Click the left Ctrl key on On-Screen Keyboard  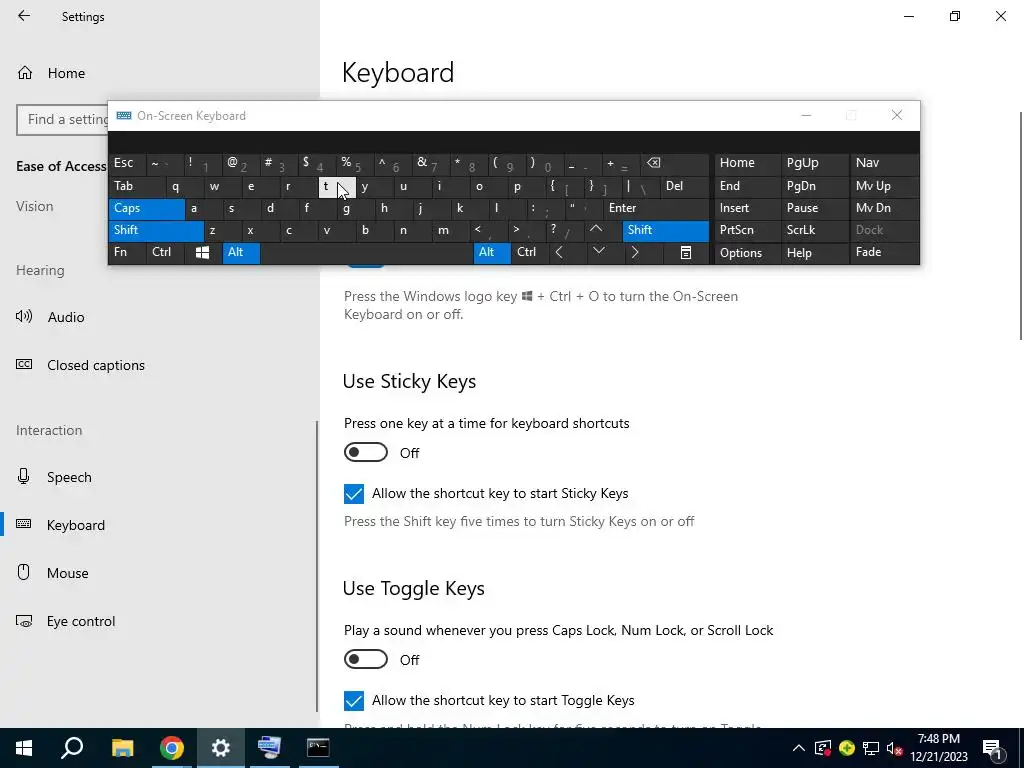[166, 253]
